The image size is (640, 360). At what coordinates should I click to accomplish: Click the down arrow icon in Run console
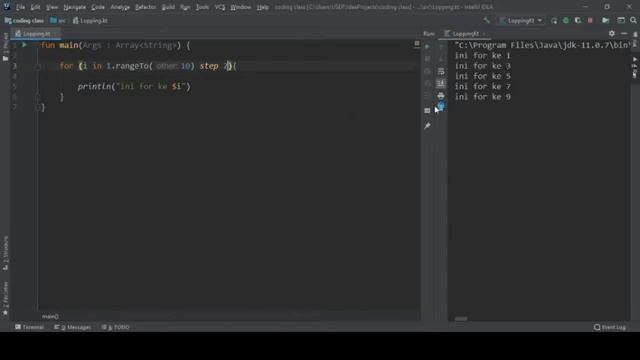(441, 59)
